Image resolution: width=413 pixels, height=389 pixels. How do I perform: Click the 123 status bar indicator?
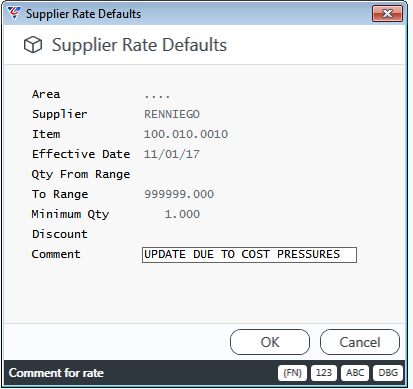(324, 373)
